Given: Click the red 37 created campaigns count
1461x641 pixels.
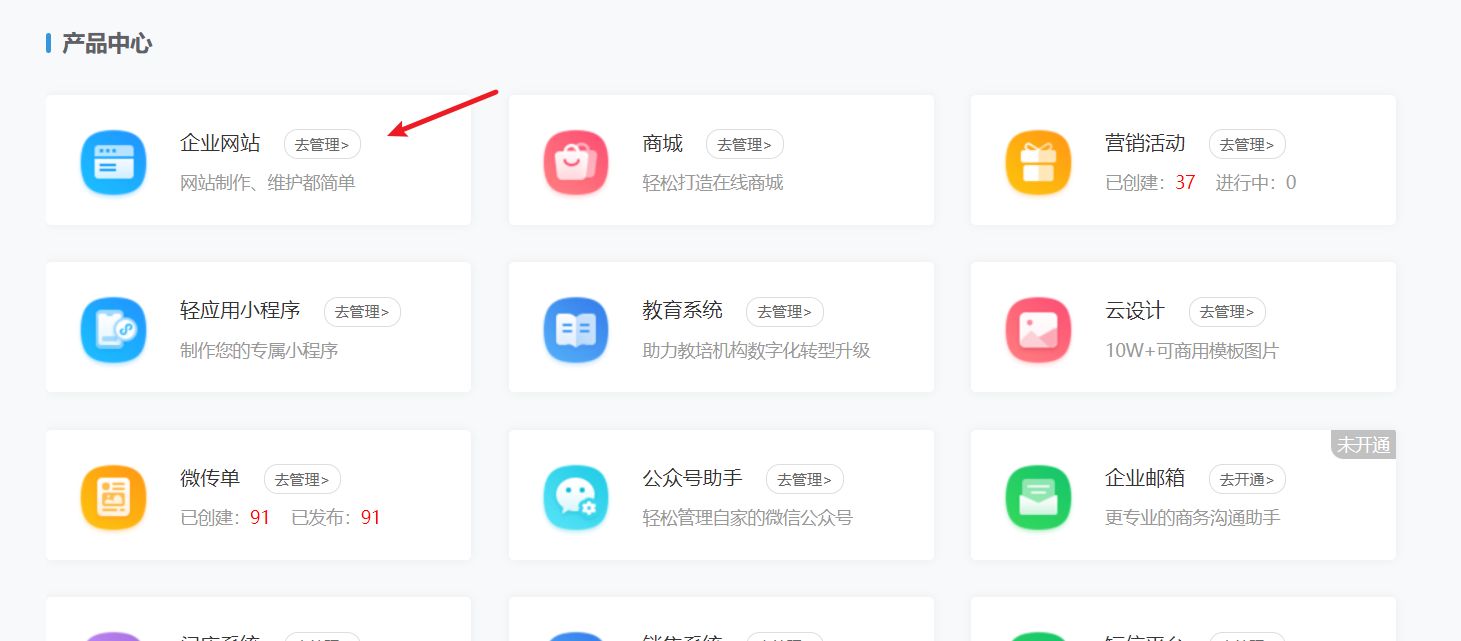Looking at the screenshot, I should tap(1185, 182).
